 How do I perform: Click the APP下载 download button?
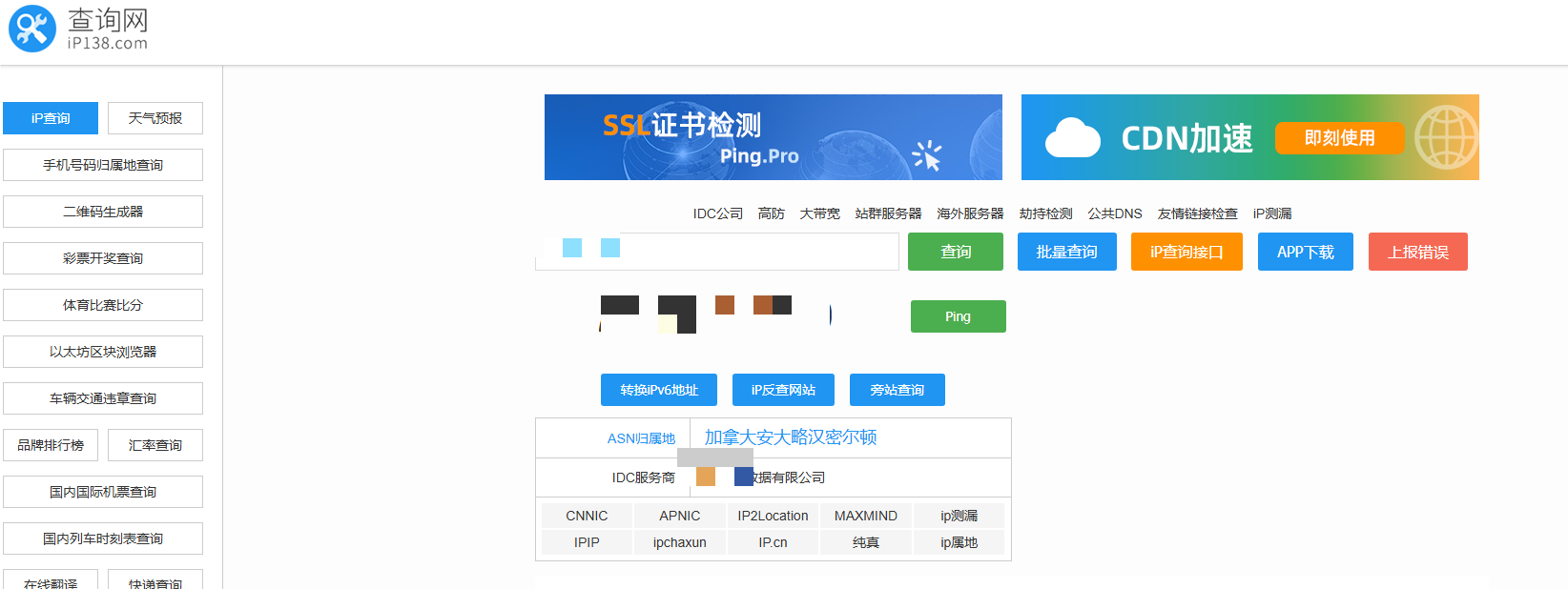1305,252
